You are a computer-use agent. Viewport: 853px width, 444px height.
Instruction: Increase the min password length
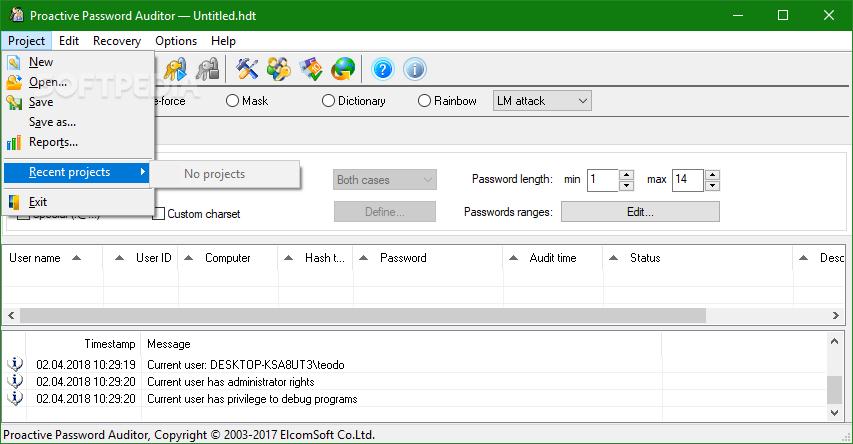coord(627,175)
